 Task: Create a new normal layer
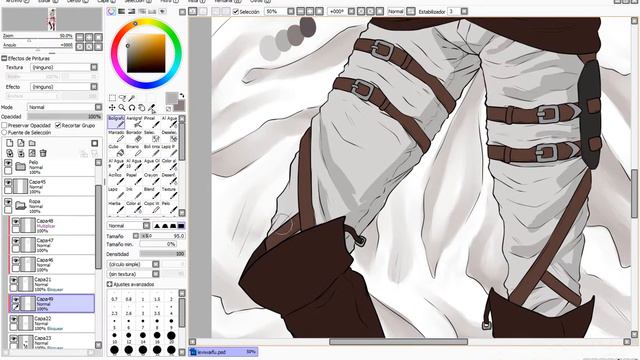pos(9,143)
